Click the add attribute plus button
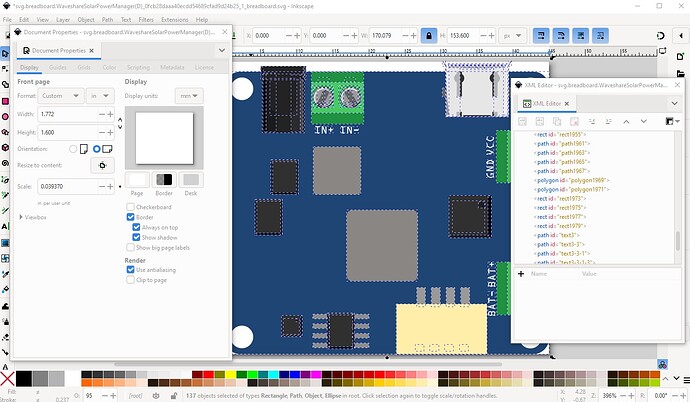The width and height of the screenshot is (690, 402). (x=521, y=274)
